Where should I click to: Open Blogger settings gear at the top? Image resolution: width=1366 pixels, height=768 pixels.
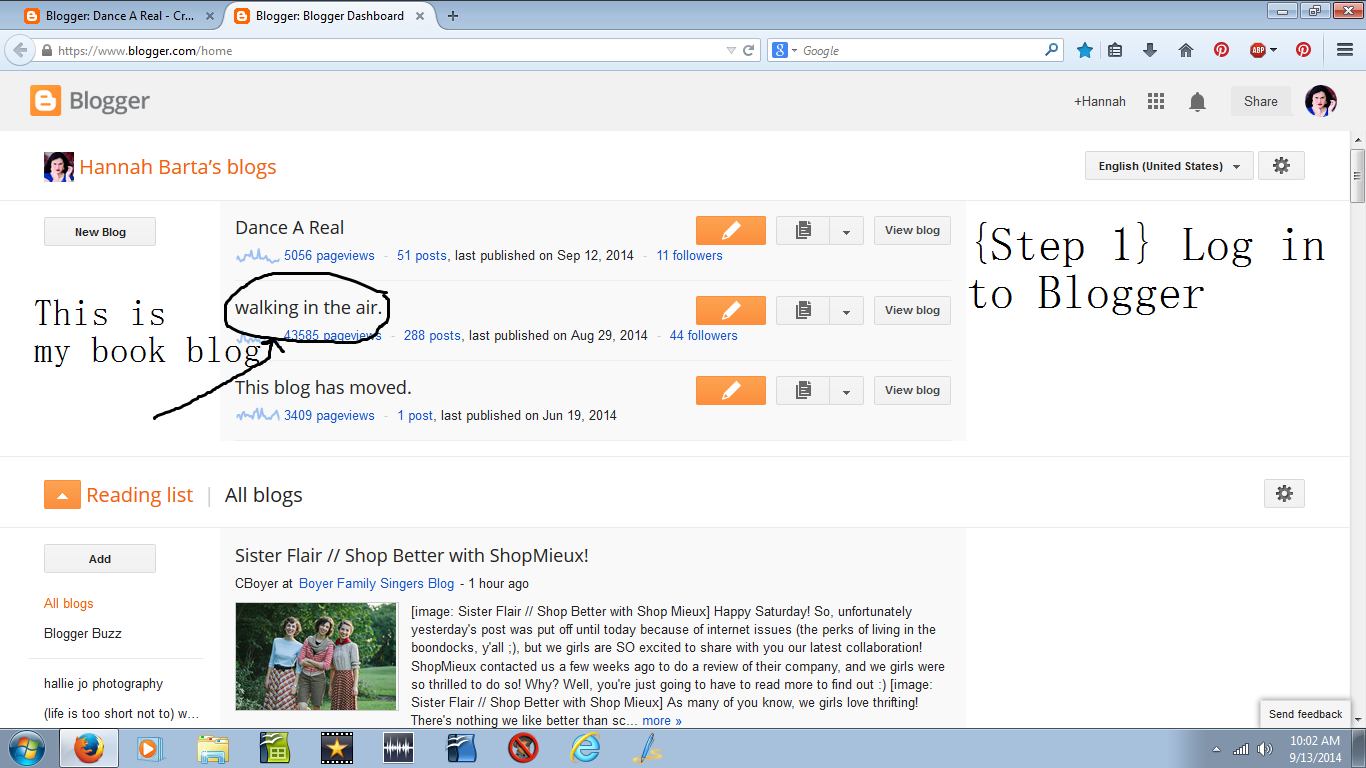coord(1281,166)
